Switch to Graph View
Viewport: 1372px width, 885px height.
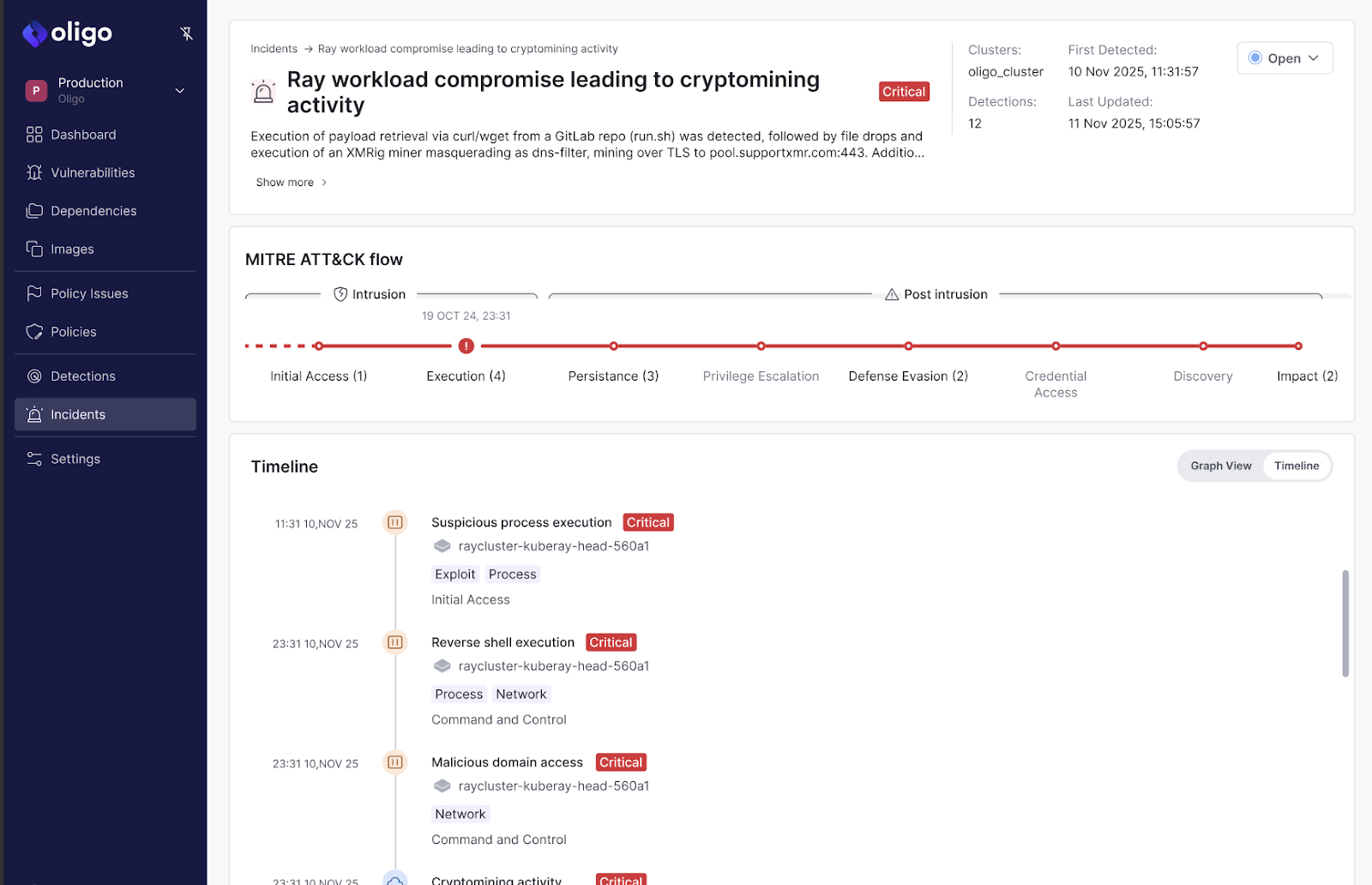click(1221, 466)
